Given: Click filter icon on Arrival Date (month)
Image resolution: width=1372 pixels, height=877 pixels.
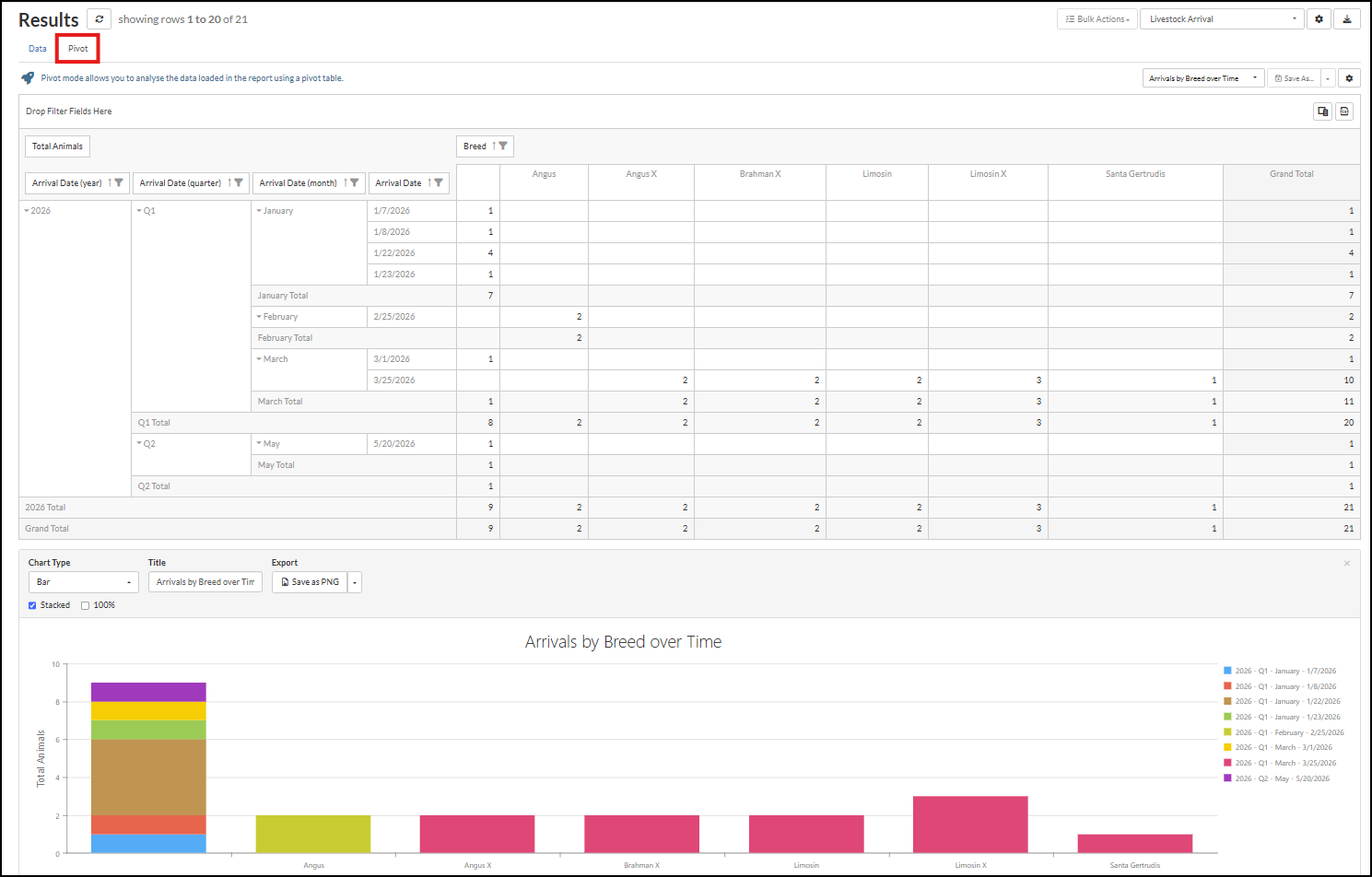Looking at the screenshot, I should tap(355, 182).
